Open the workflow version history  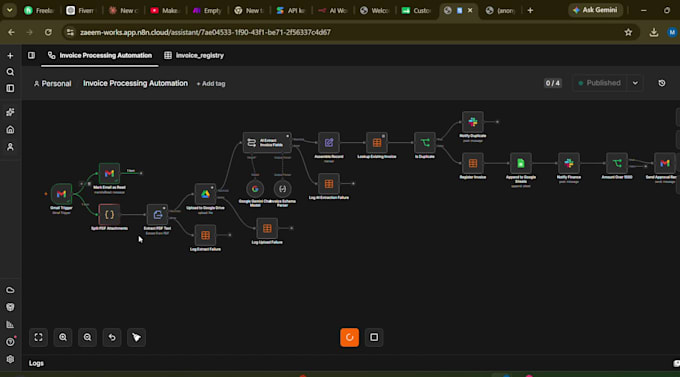[662, 83]
